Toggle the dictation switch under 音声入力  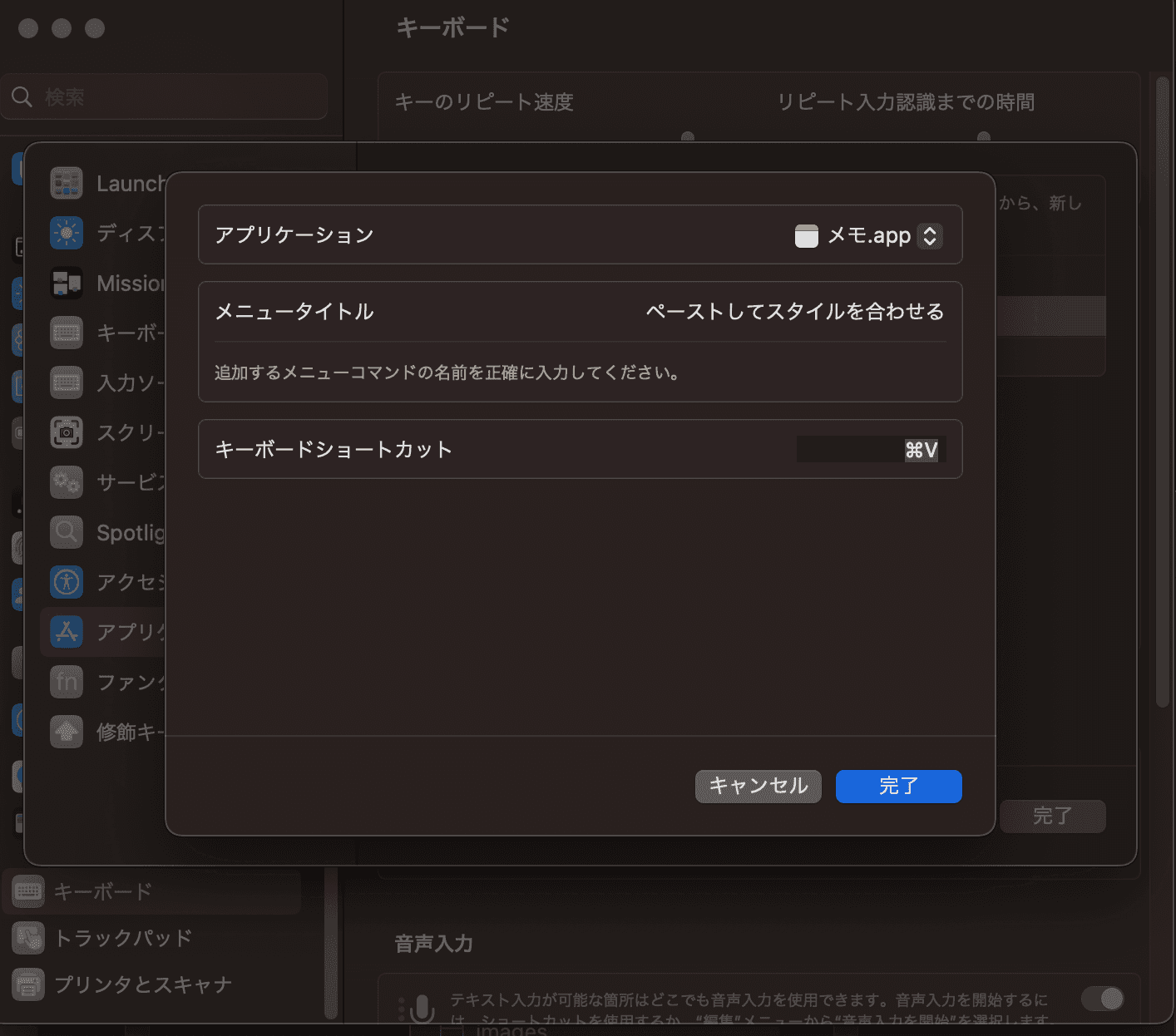point(1102,998)
